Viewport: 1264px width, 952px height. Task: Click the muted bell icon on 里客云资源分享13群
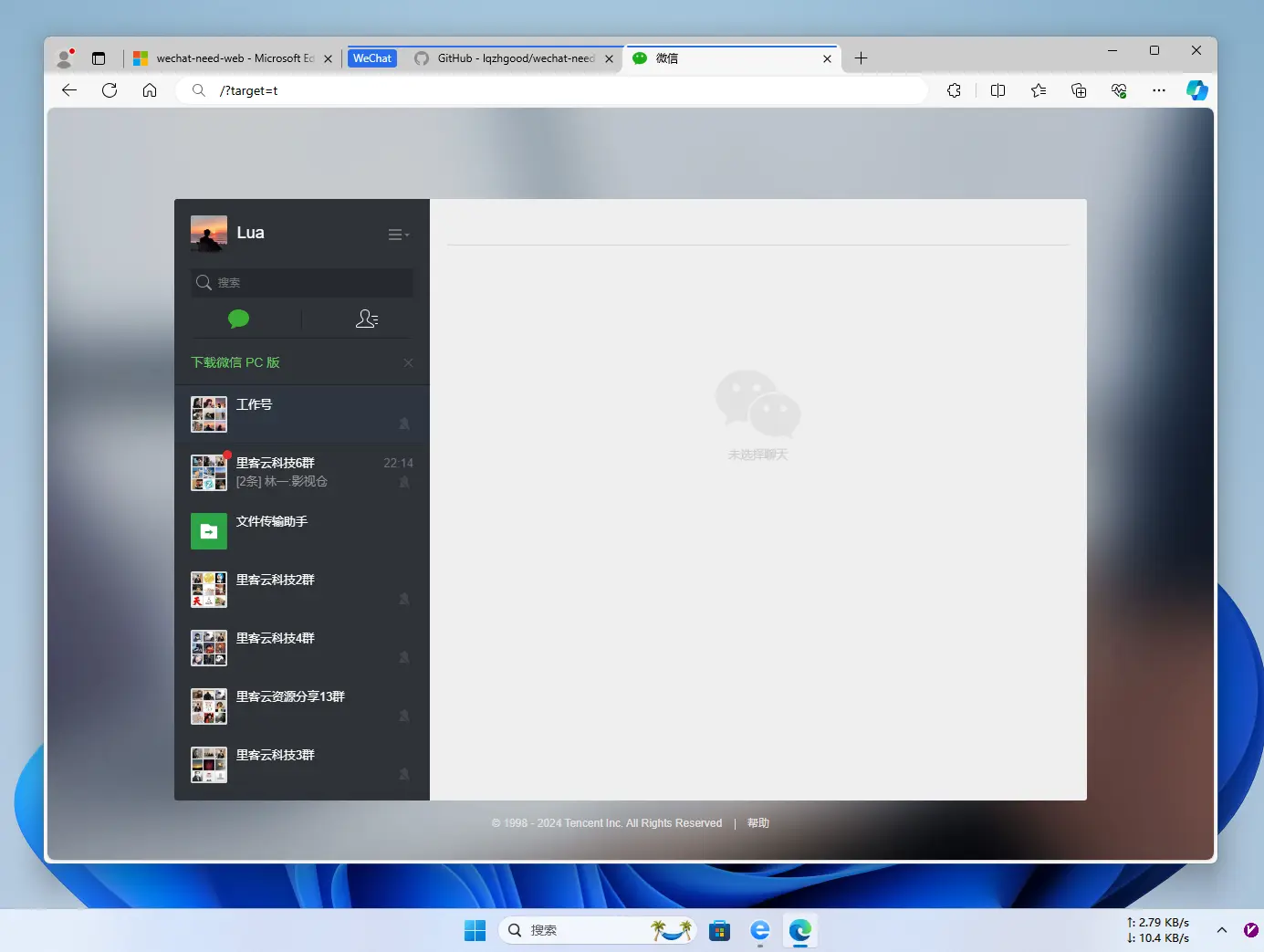[404, 716]
